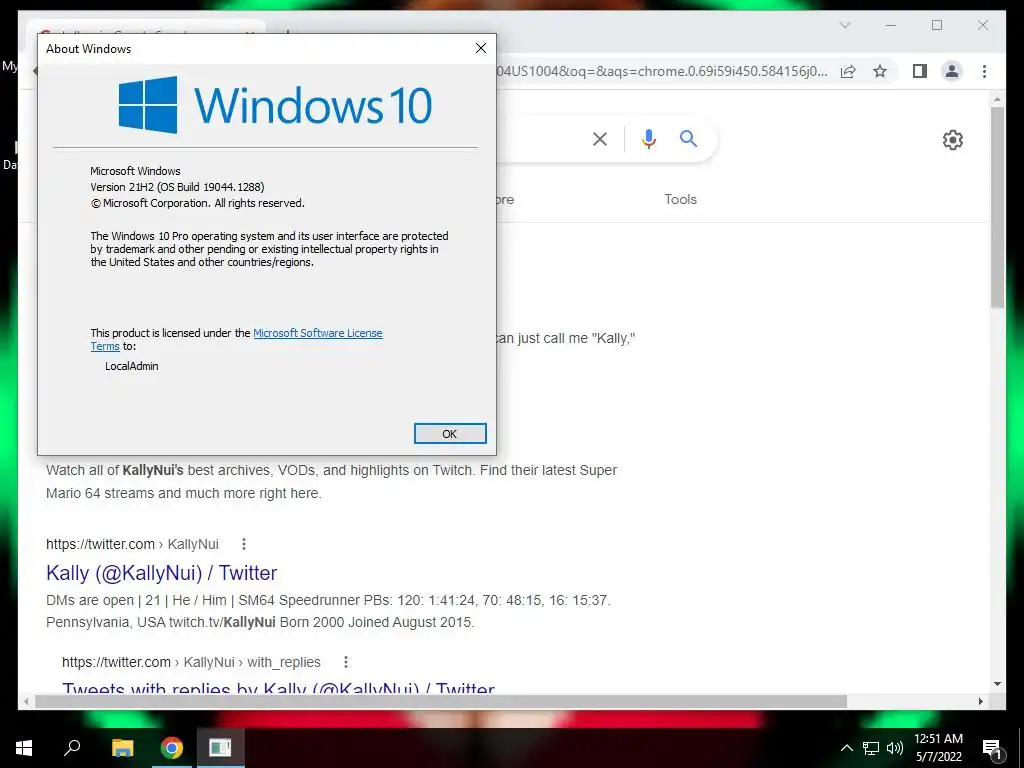
Task: Select the winver app in taskbar
Action: [x=220, y=748]
